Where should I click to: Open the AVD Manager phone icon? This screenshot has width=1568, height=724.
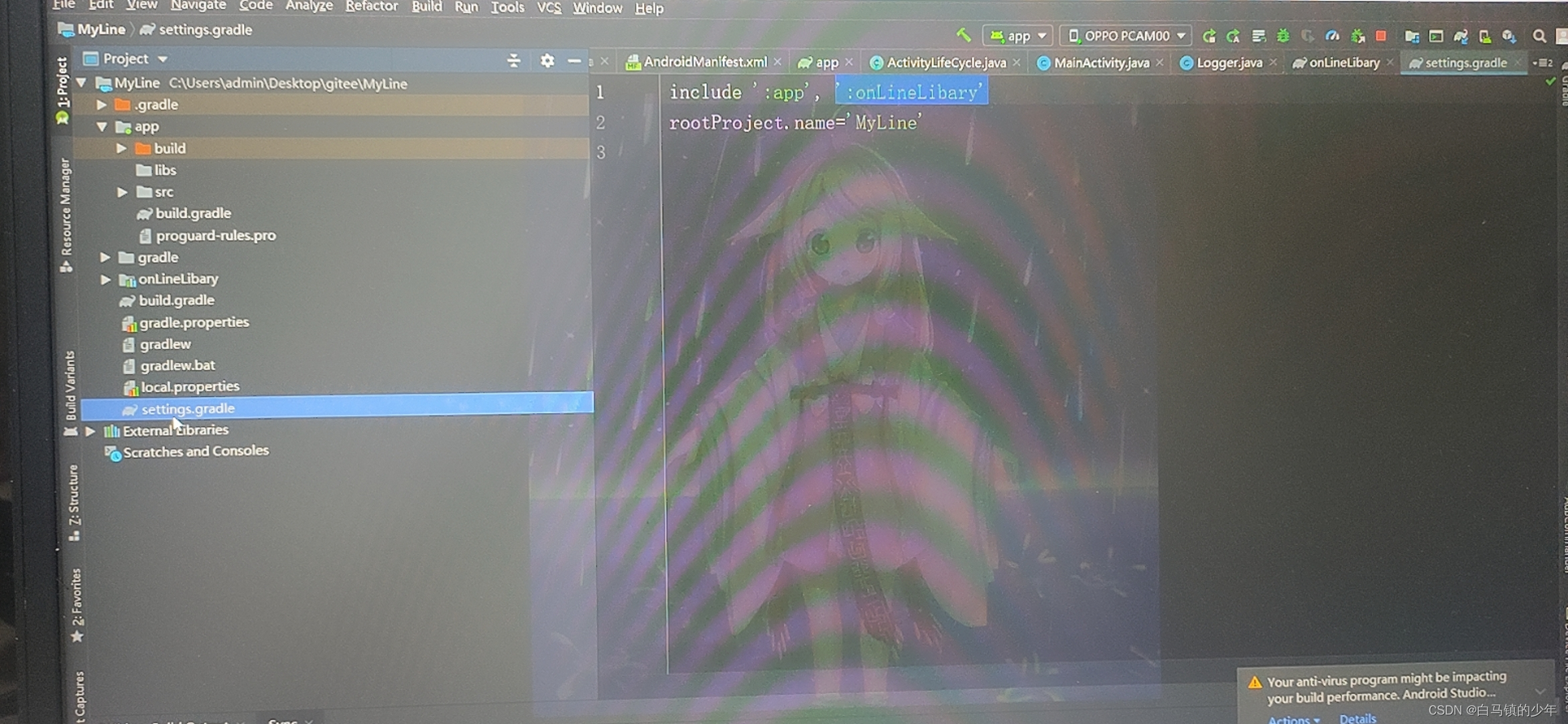coord(1485,36)
